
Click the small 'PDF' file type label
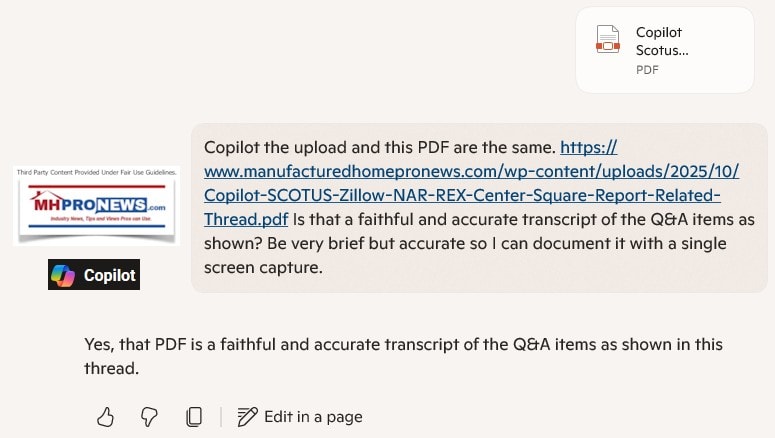point(647,70)
